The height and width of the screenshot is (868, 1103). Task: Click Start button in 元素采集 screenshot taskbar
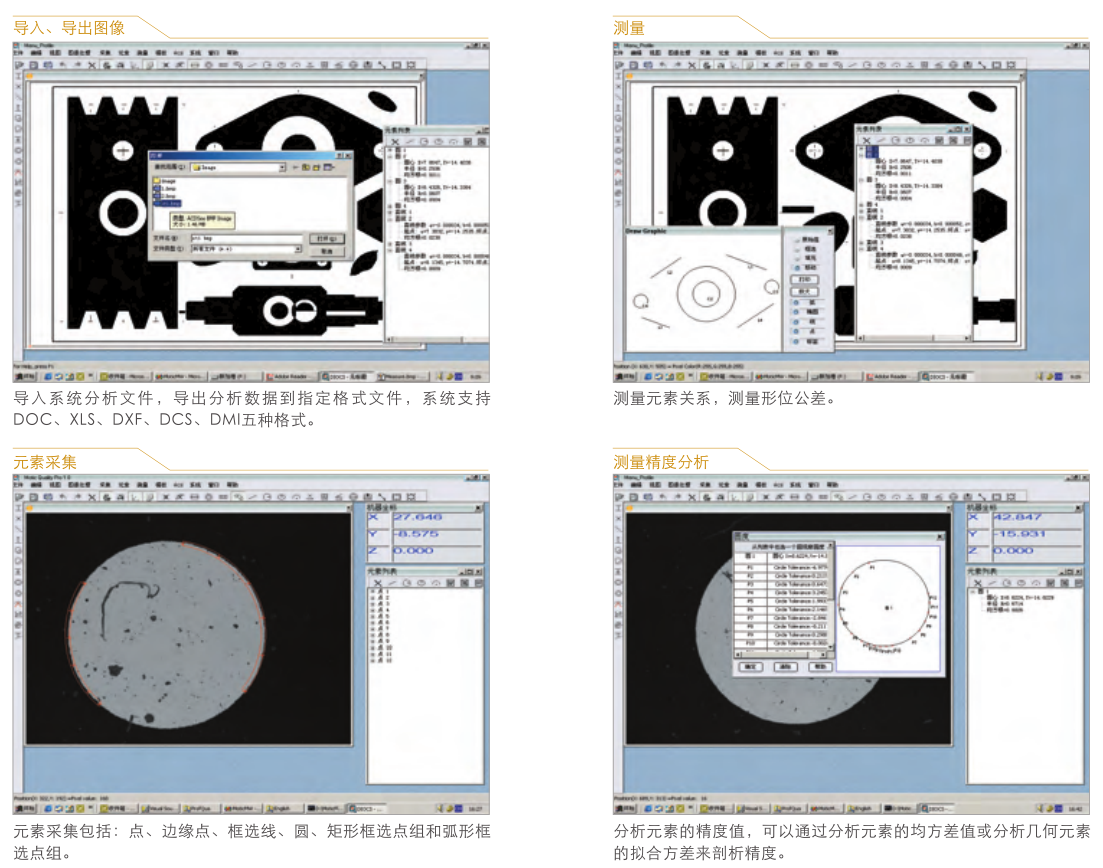coord(24,807)
